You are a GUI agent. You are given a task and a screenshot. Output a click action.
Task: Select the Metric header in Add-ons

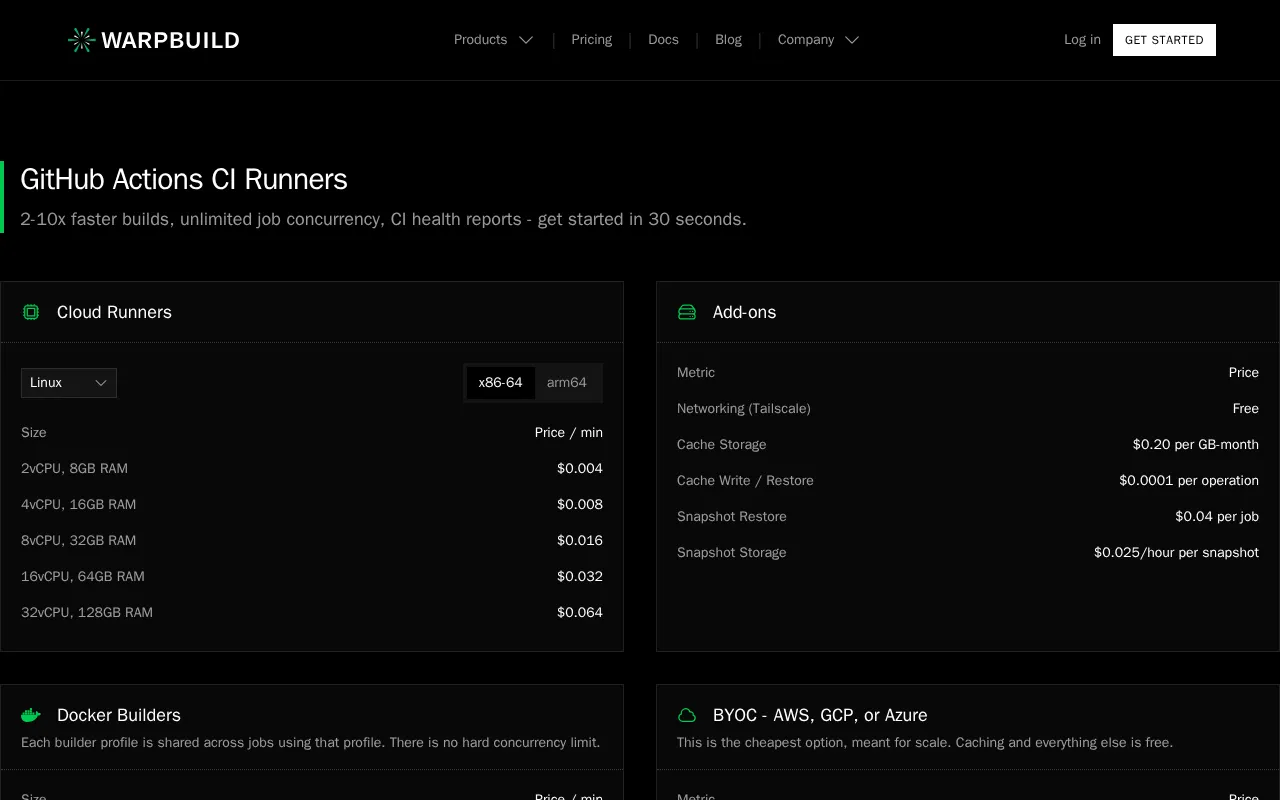(696, 373)
